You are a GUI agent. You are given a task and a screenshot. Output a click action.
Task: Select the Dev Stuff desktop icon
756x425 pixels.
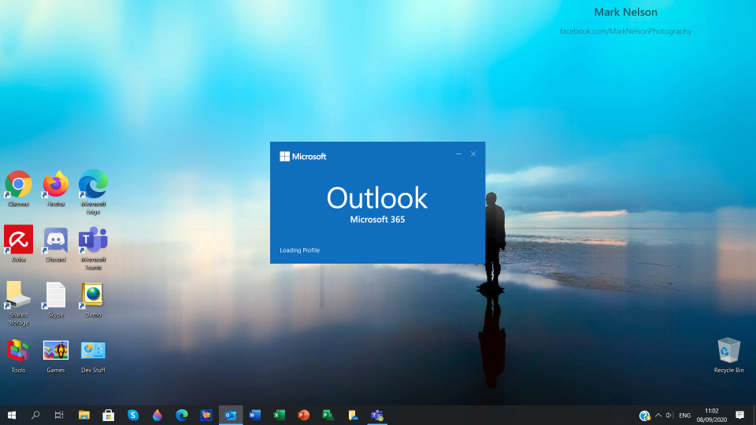click(93, 356)
